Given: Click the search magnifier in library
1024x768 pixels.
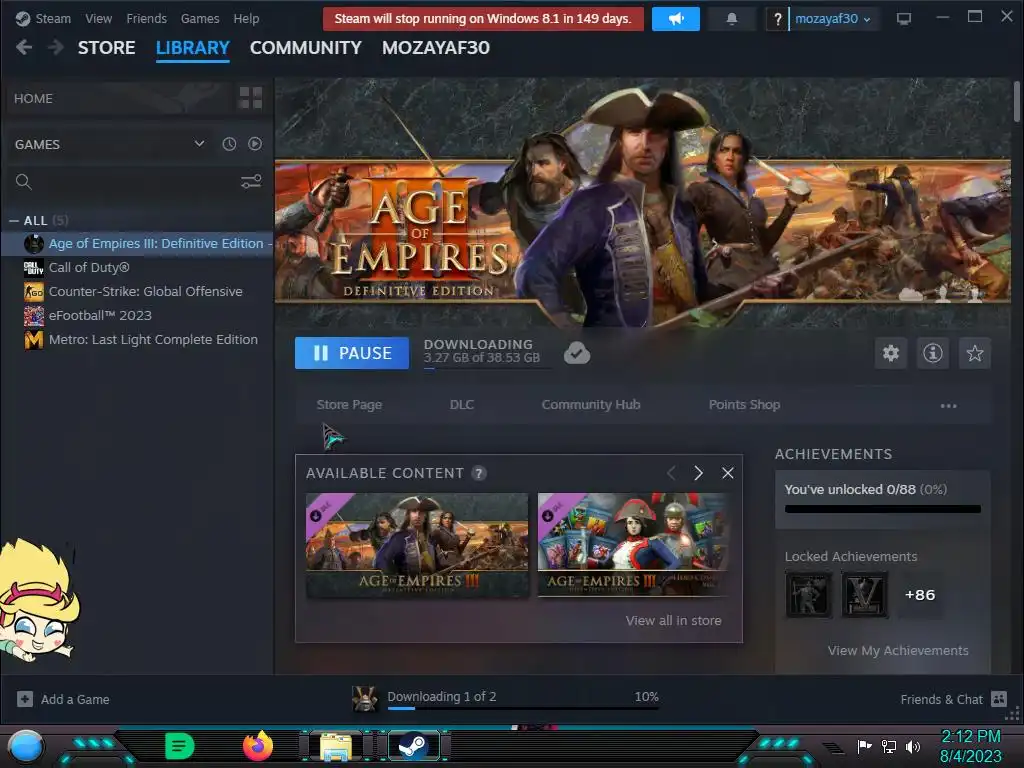Looking at the screenshot, I should 24,182.
